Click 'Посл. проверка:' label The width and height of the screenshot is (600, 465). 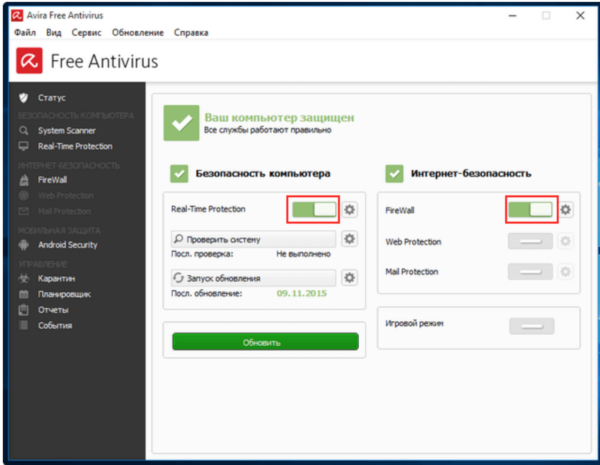(x=202, y=254)
